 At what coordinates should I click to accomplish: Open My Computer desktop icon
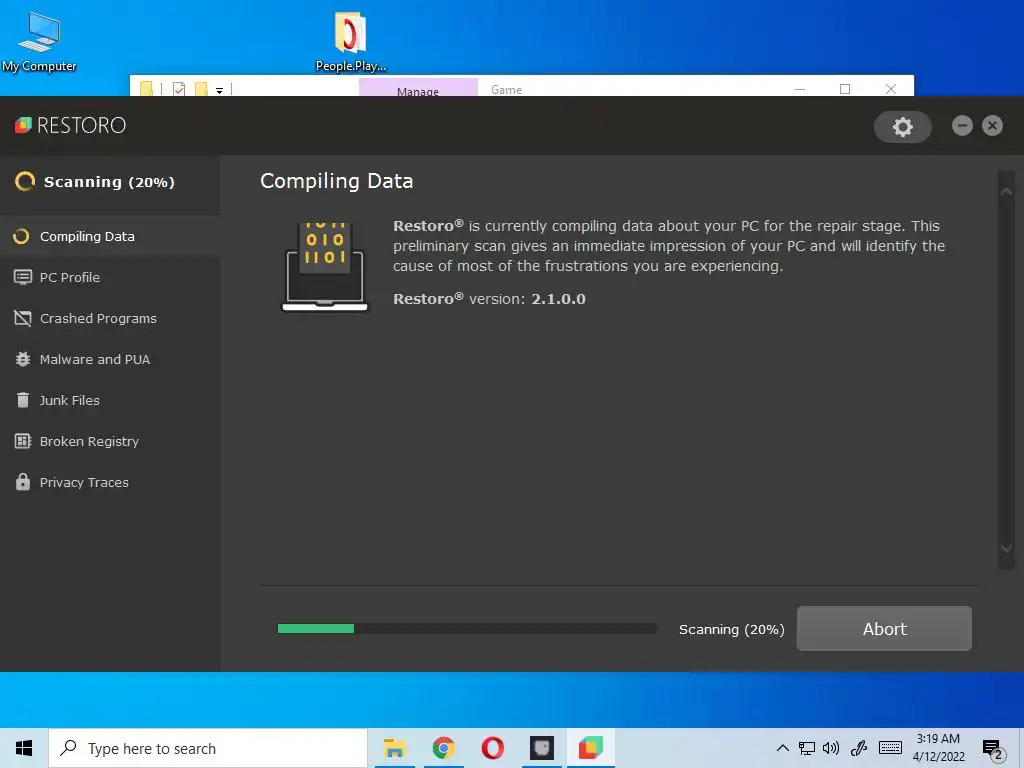[39, 40]
